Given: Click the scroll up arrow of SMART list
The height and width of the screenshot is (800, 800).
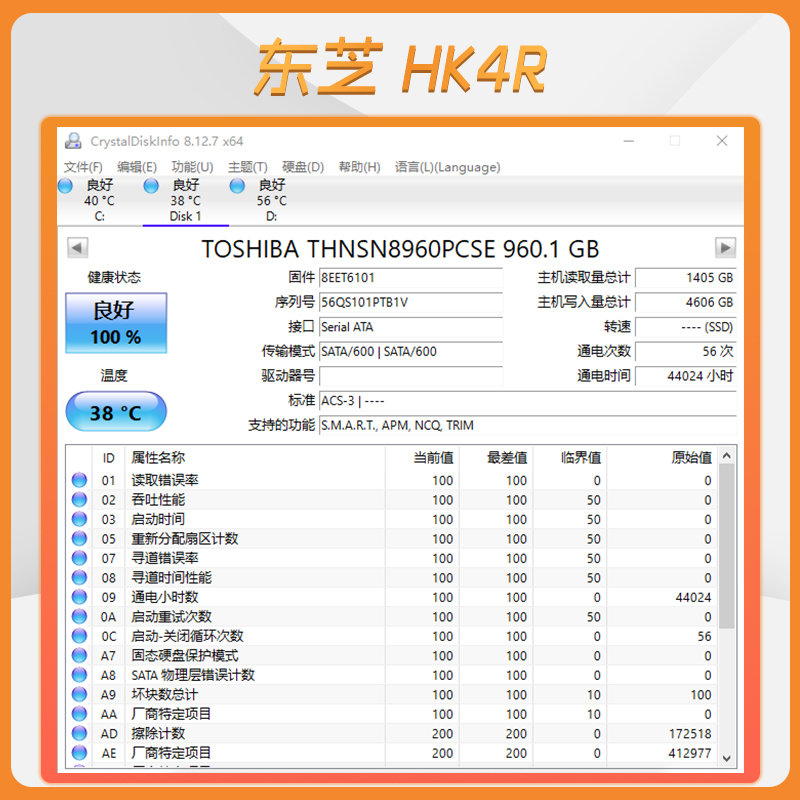Looking at the screenshot, I should click(x=727, y=456).
